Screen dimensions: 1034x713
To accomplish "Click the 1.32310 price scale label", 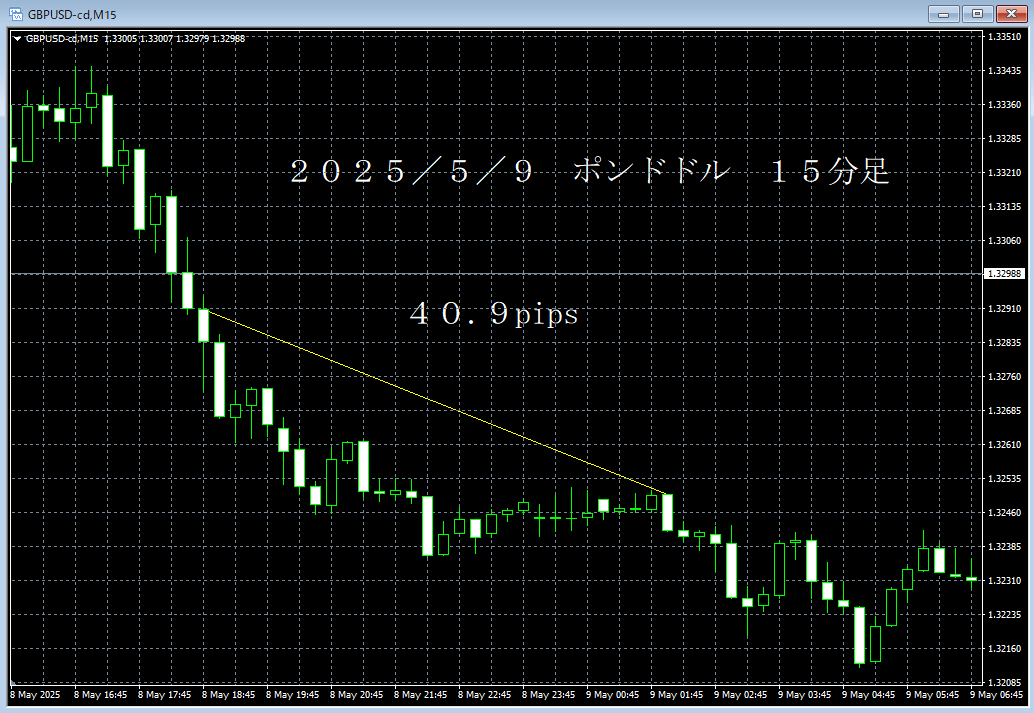I will [x=1004, y=581].
